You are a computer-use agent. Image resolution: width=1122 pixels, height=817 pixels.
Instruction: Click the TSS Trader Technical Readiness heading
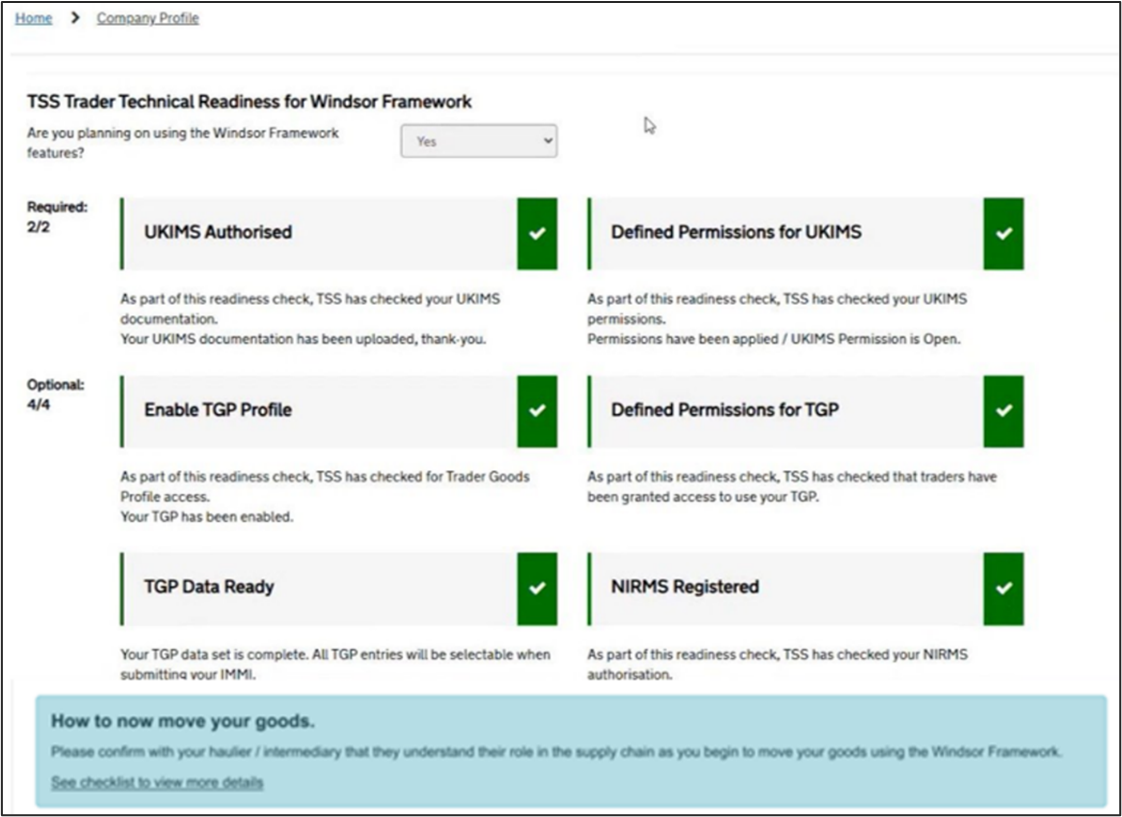click(249, 102)
